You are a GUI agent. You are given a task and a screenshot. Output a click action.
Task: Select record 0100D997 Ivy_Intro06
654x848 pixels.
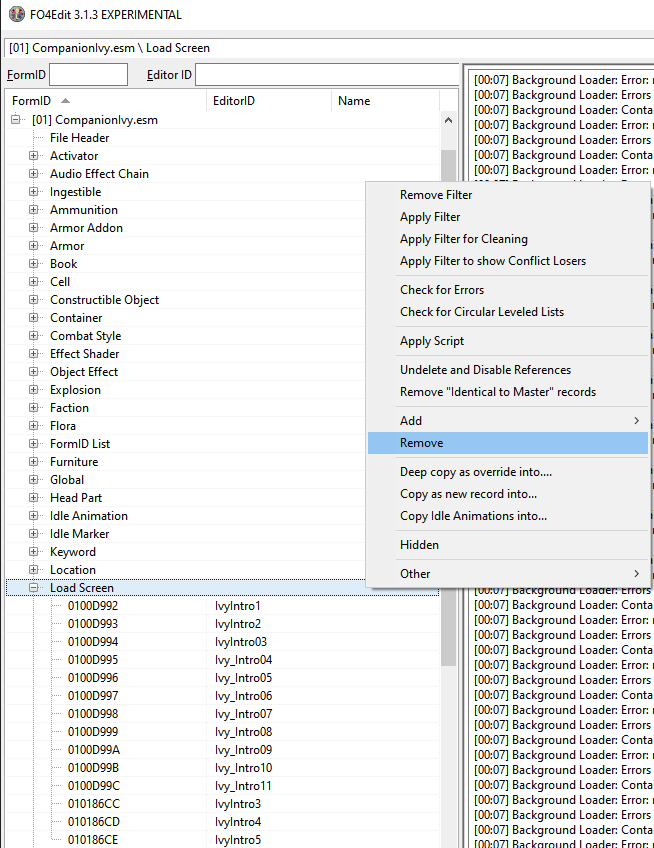click(222, 695)
